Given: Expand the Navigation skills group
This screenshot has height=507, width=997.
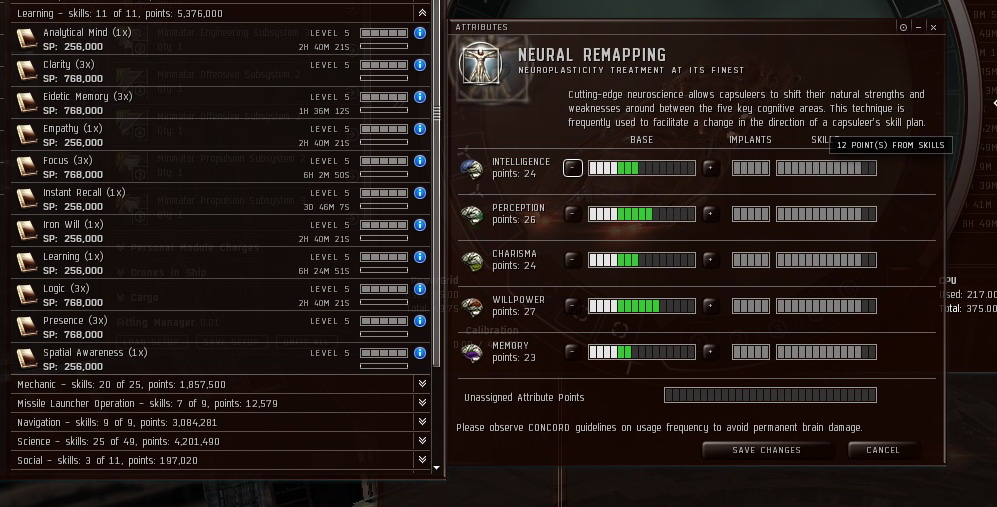Looking at the screenshot, I should tap(422, 422).
